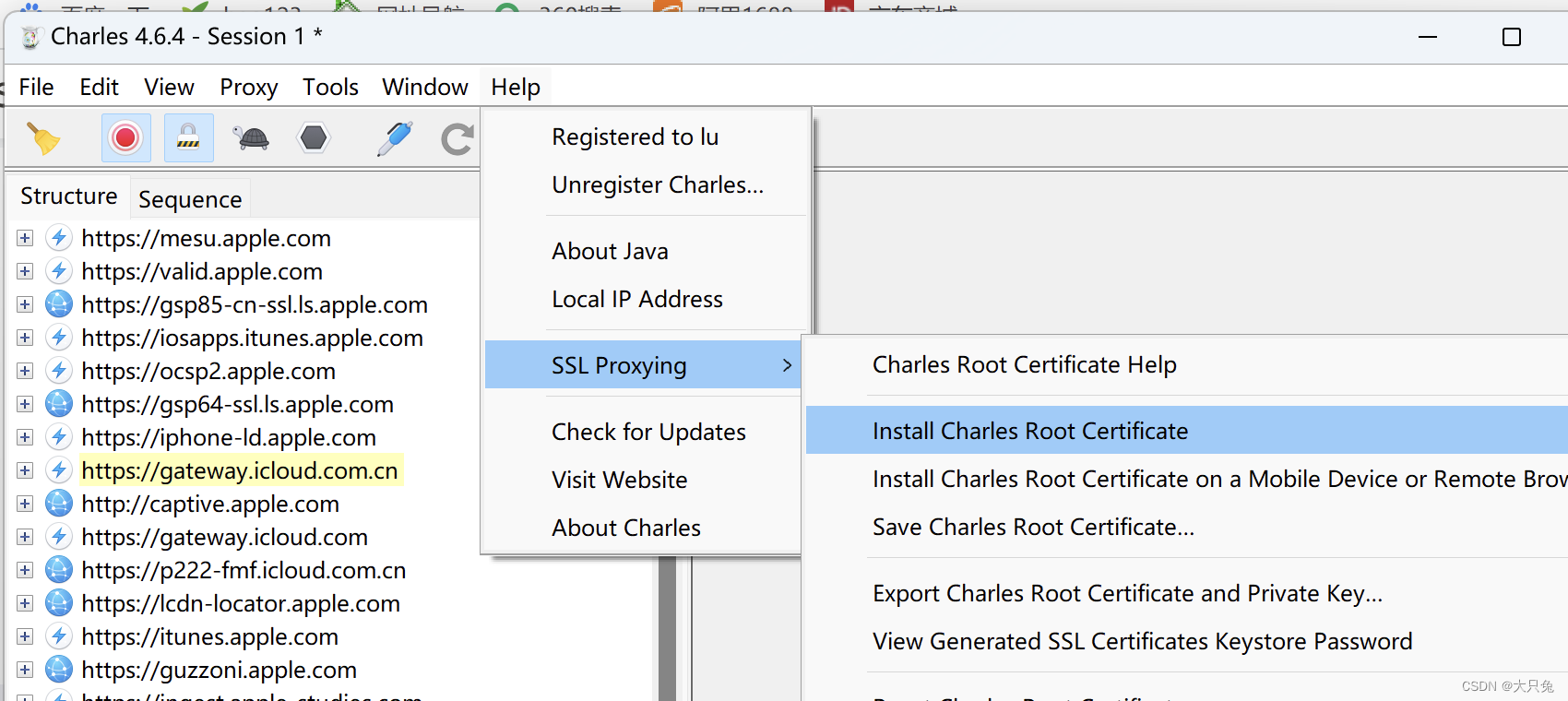Screen dimensions: 1568x701
Task: Click lightning icon beside itunes.apple.com
Action: 59,636
